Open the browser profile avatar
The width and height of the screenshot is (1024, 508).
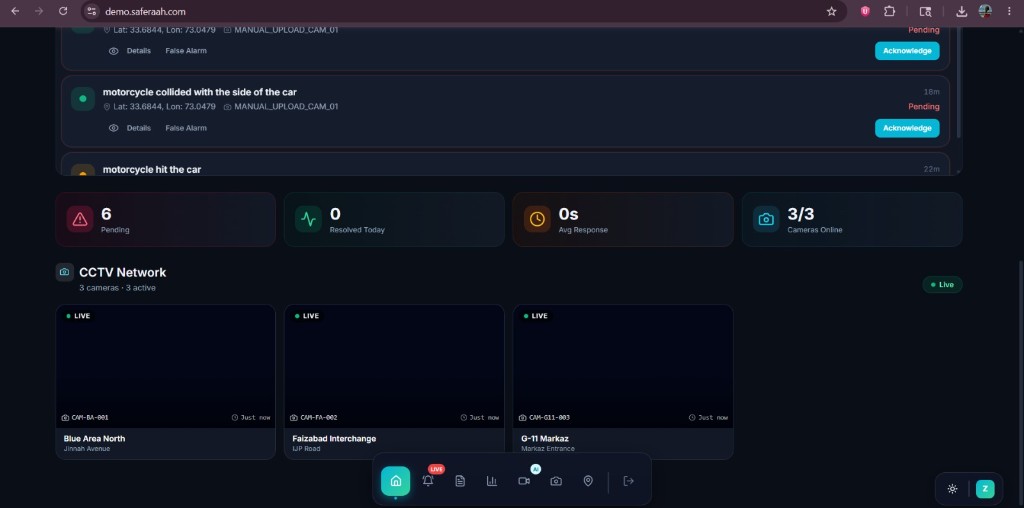985,11
